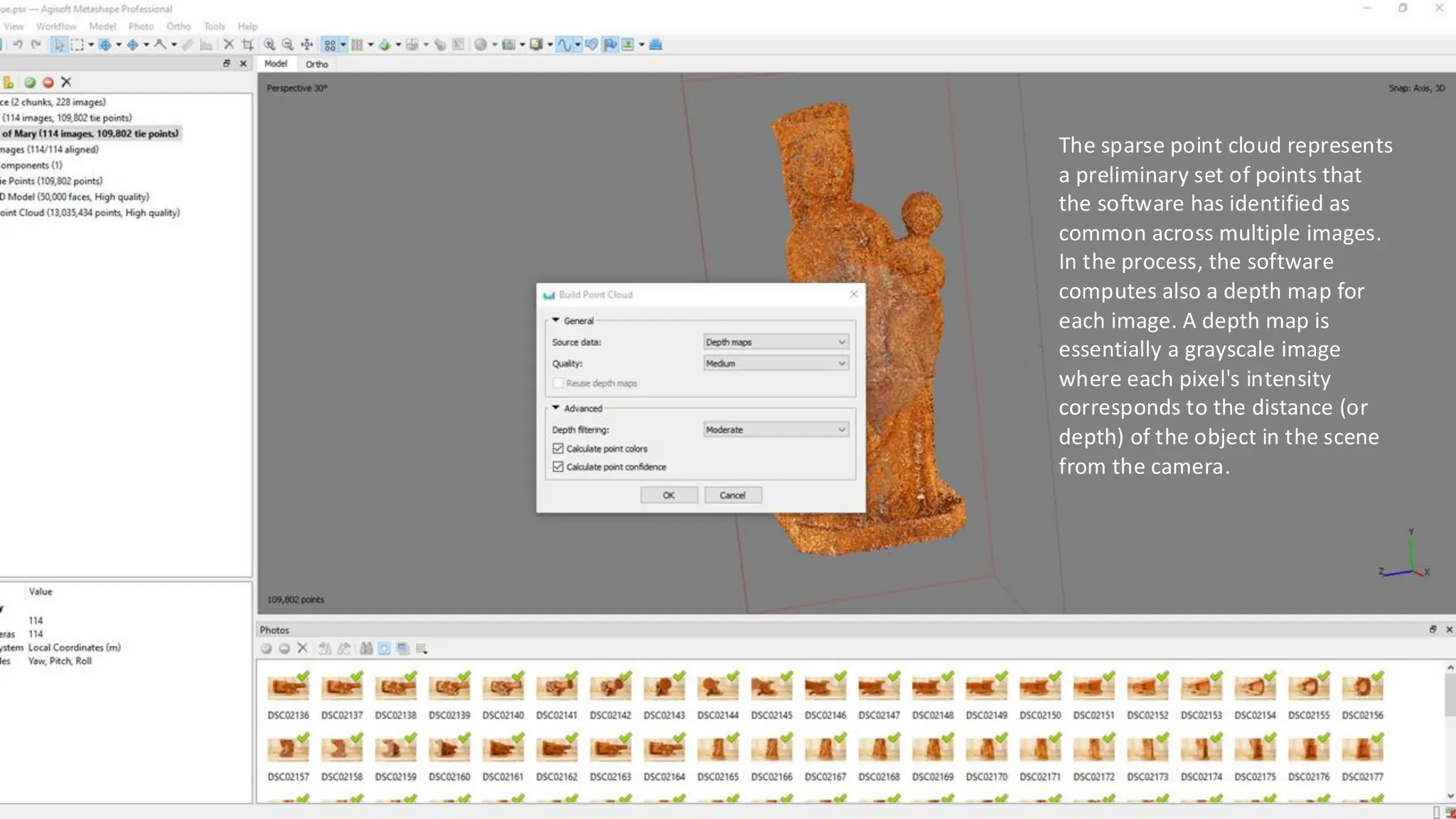The image size is (1456, 819).
Task: Open the Help menu
Action: (x=247, y=26)
